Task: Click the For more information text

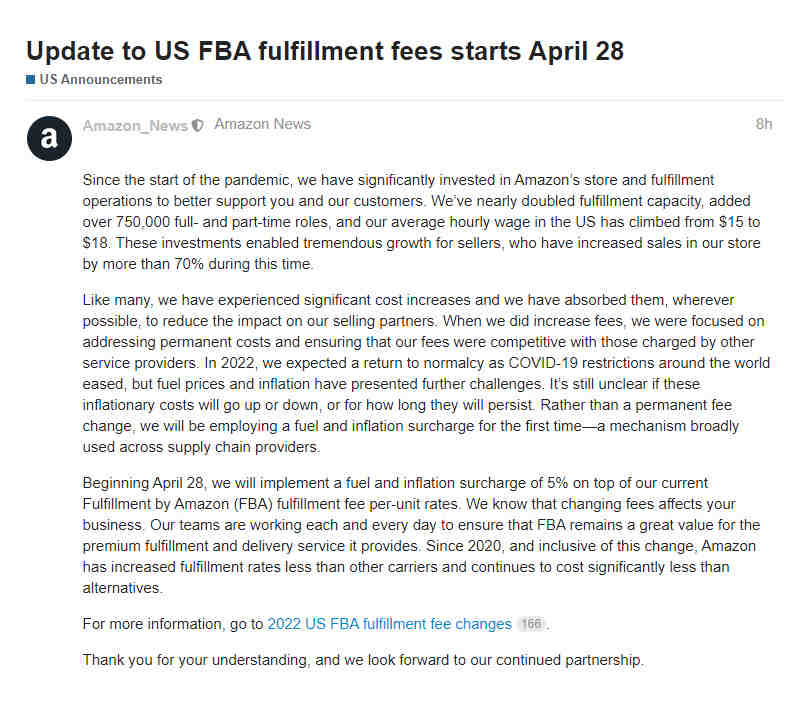Action: pos(173,624)
